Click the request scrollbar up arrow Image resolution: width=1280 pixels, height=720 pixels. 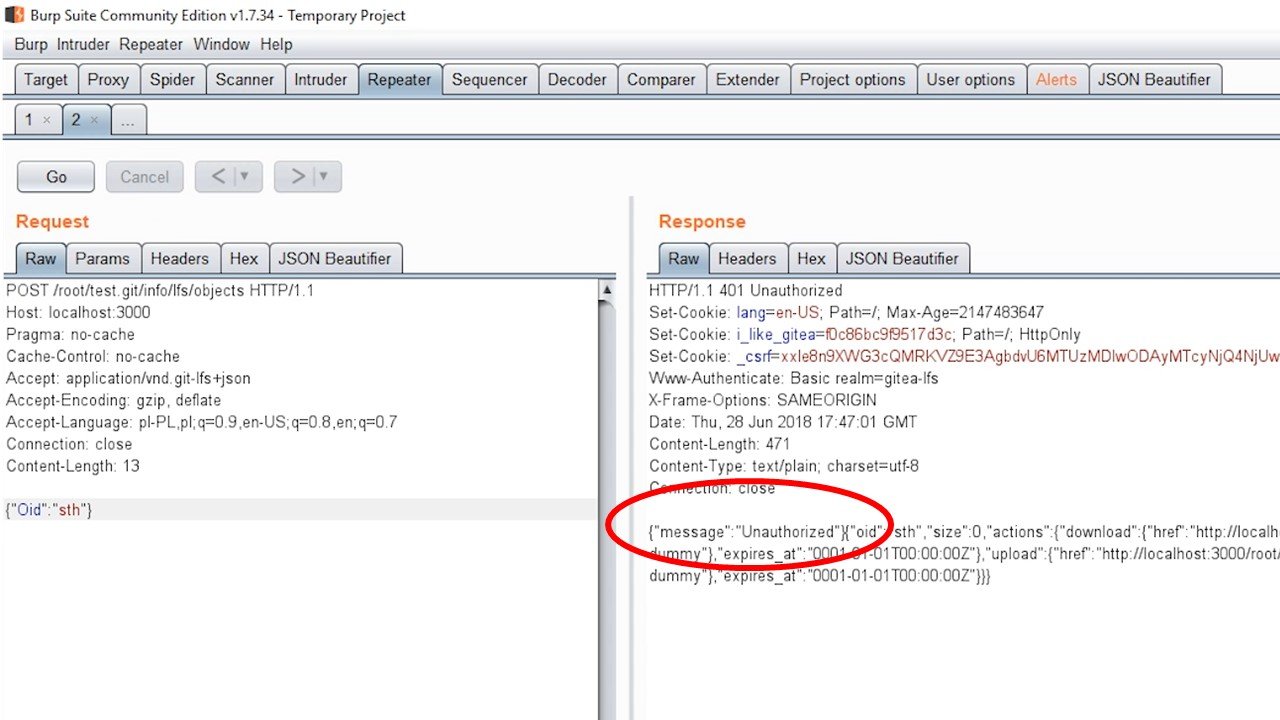(606, 291)
